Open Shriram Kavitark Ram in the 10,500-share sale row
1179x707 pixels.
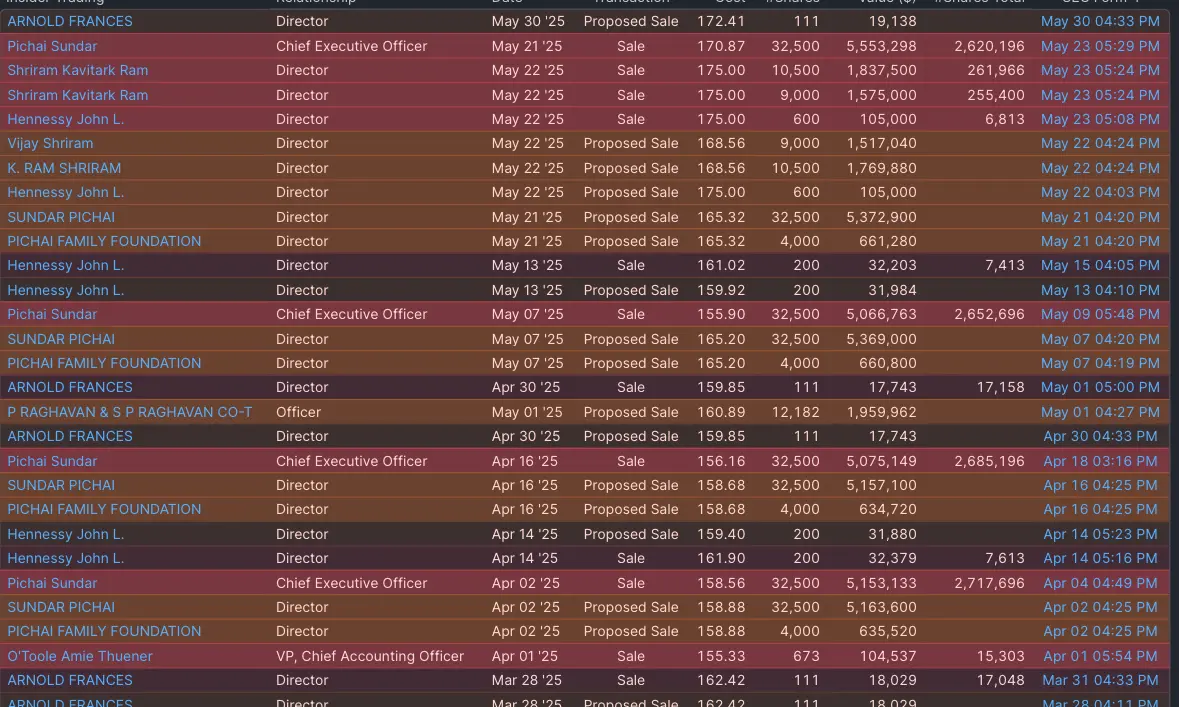tap(77, 70)
